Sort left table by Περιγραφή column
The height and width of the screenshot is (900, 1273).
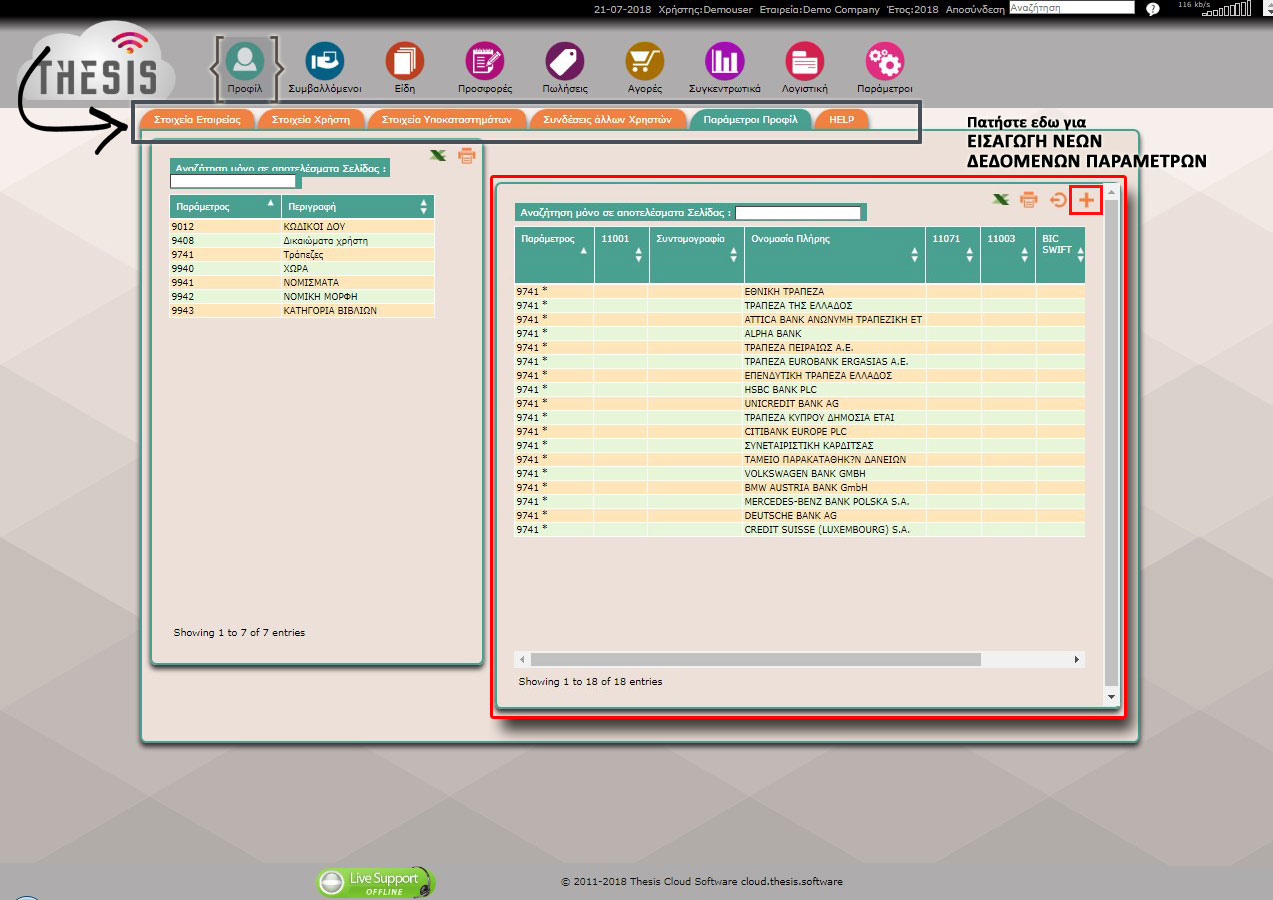[356, 206]
